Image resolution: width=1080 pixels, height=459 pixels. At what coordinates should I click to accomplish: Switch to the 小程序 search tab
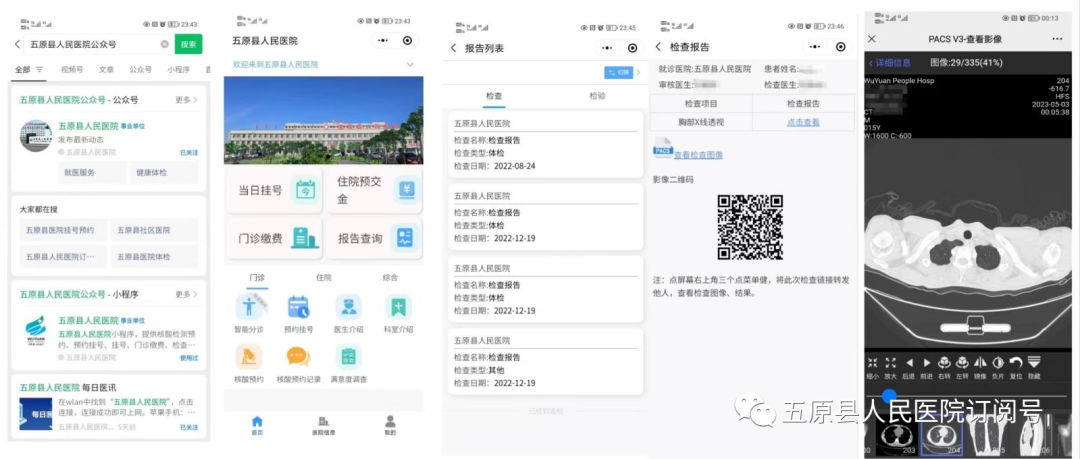[x=178, y=70]
